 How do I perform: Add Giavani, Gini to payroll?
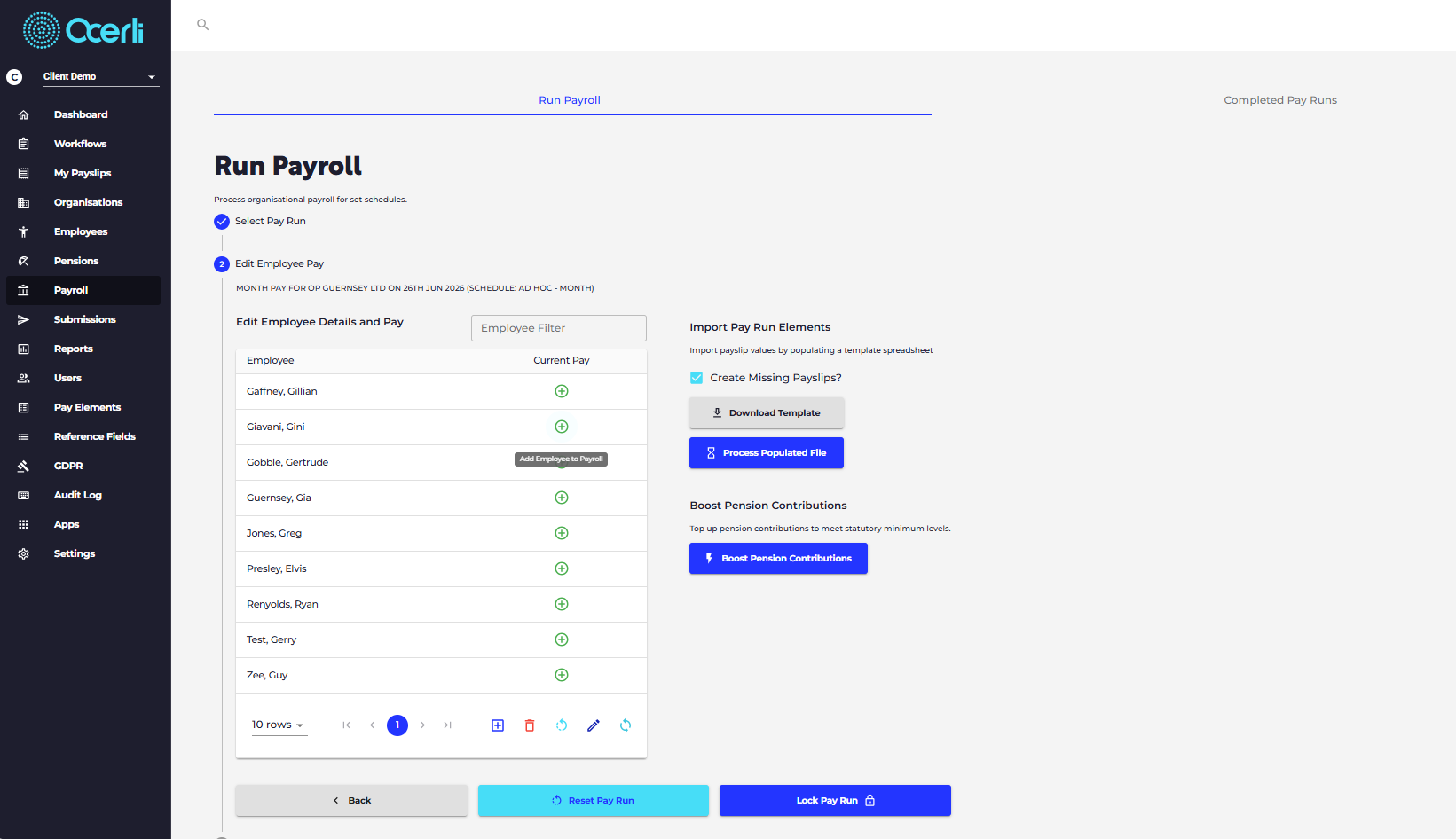(562, 427)
